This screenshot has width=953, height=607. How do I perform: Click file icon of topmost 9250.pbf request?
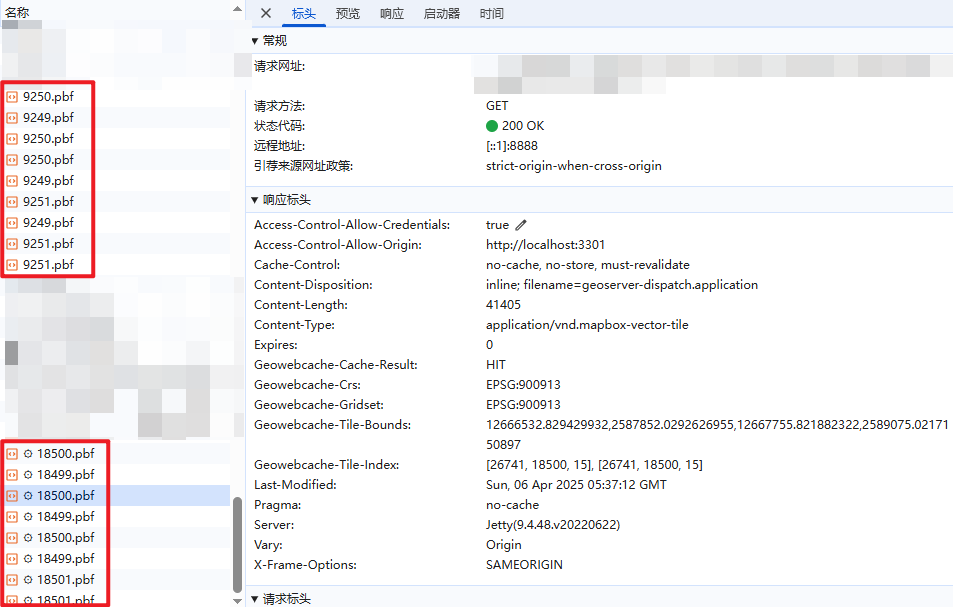tap(13, 97)
